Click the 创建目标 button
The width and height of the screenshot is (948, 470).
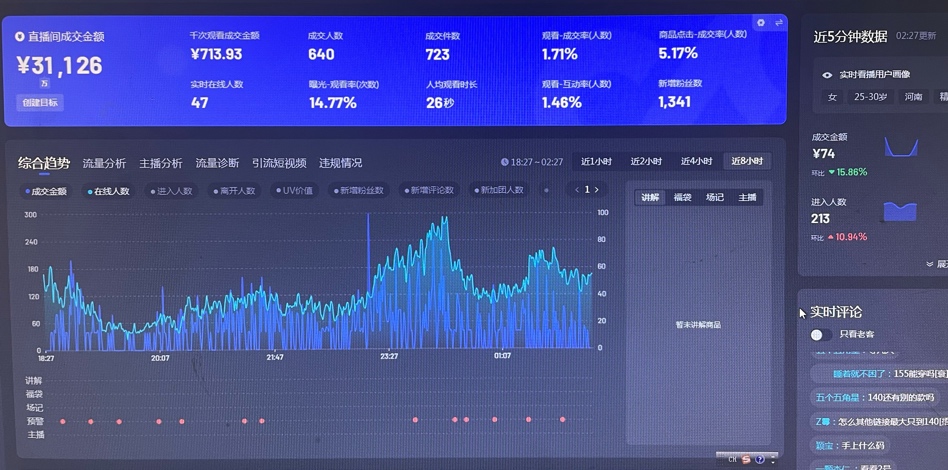pos(40,102)
